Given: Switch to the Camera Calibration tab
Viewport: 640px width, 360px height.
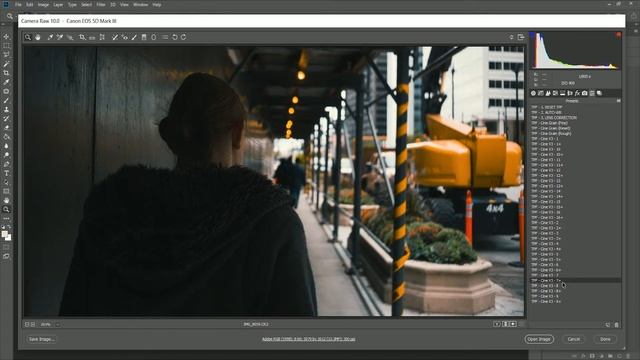Looking at the screenshot, I should pos(584,93).
